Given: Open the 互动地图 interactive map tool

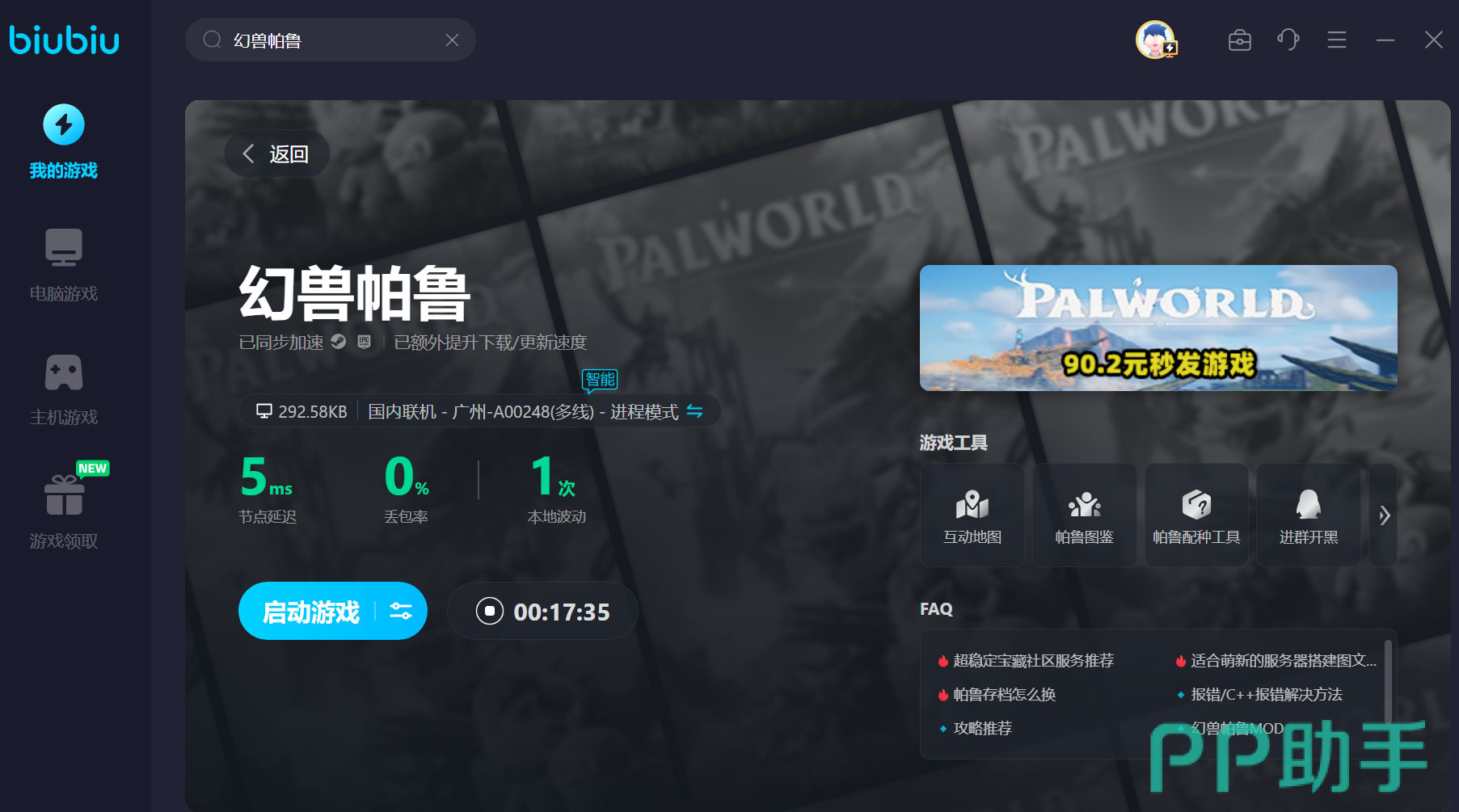Looking at the screenshot, I should pos(972,515).
